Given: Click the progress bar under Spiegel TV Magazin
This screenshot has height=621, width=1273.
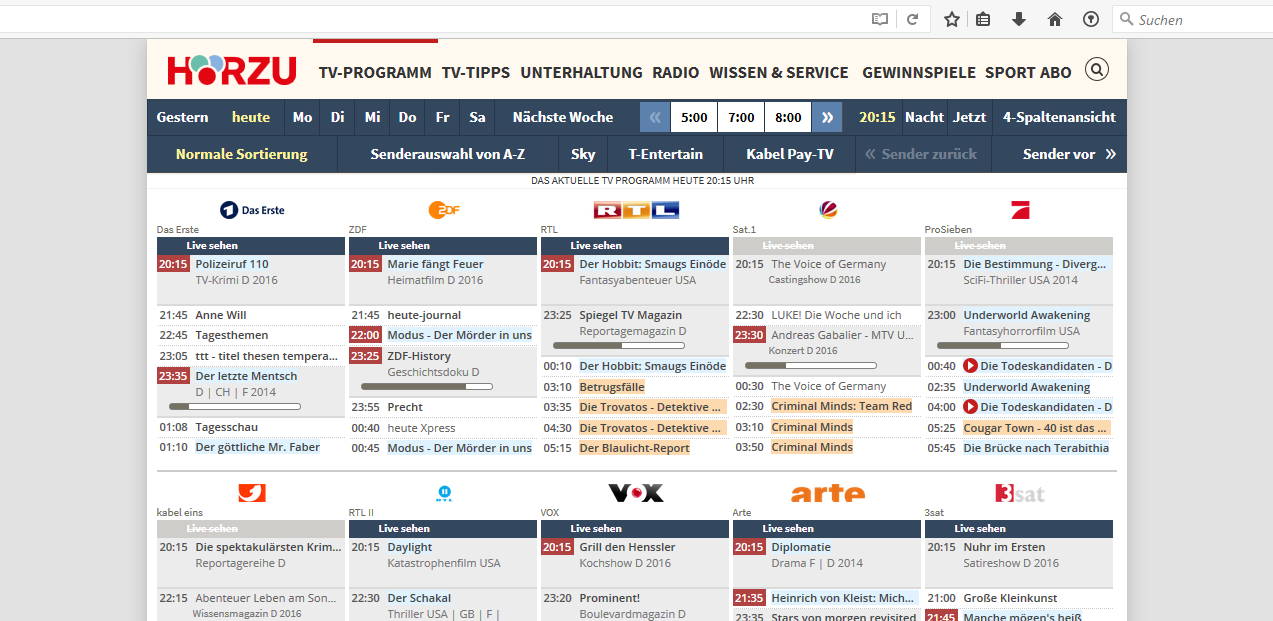Looking at the screenshot, I should (x=619, y=346).
